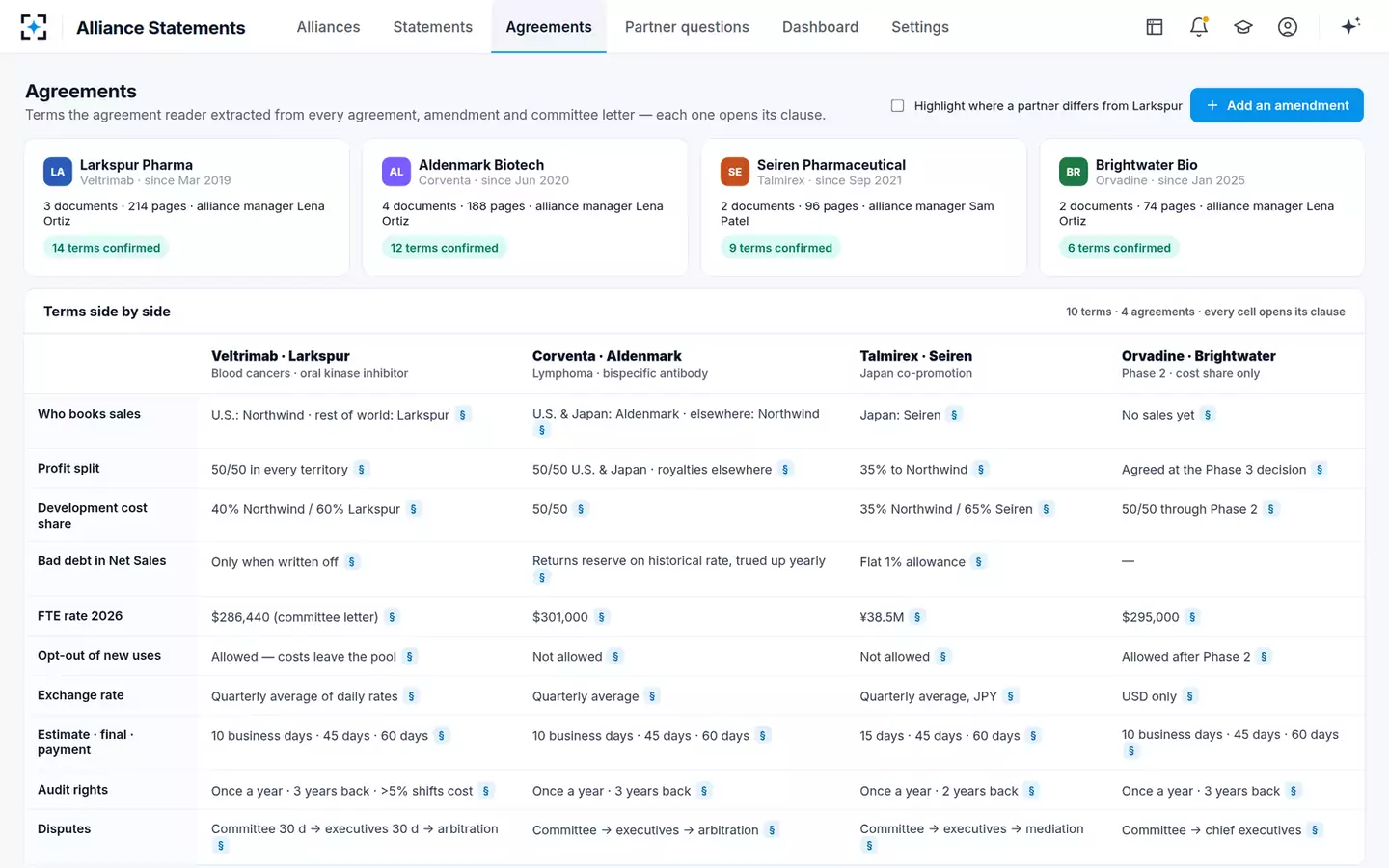This screenshot has height=868, width=1389.
Task: Launch the sparkle assistant icon
Action: click(1350, 26)
